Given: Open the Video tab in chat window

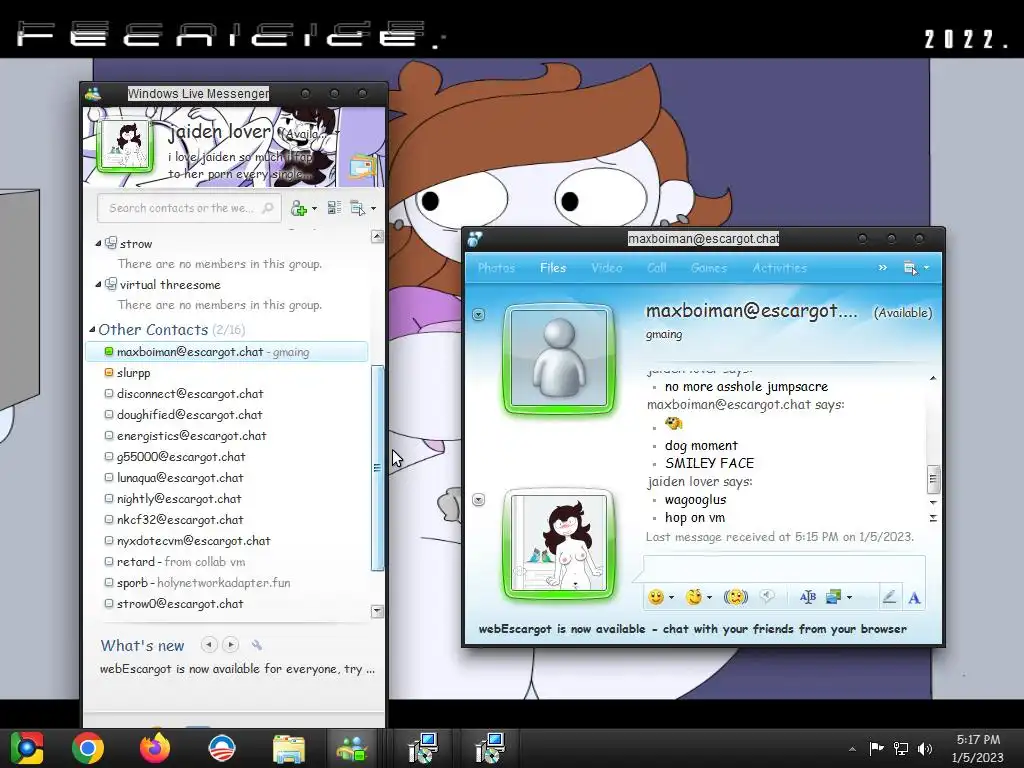Looking at the screenshot, I should (x=607, y=268).
